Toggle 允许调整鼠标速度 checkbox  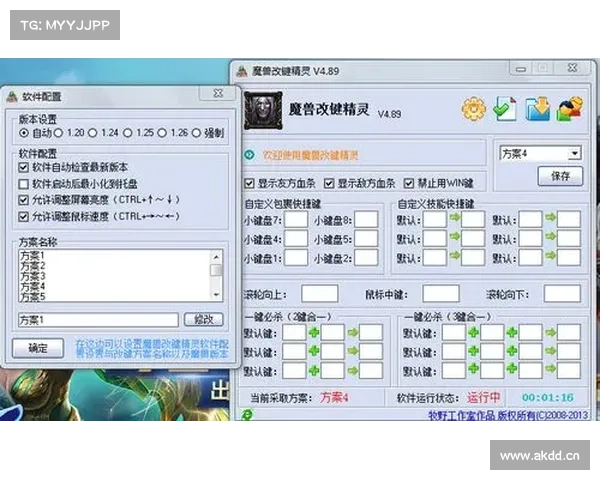[24, 217]
